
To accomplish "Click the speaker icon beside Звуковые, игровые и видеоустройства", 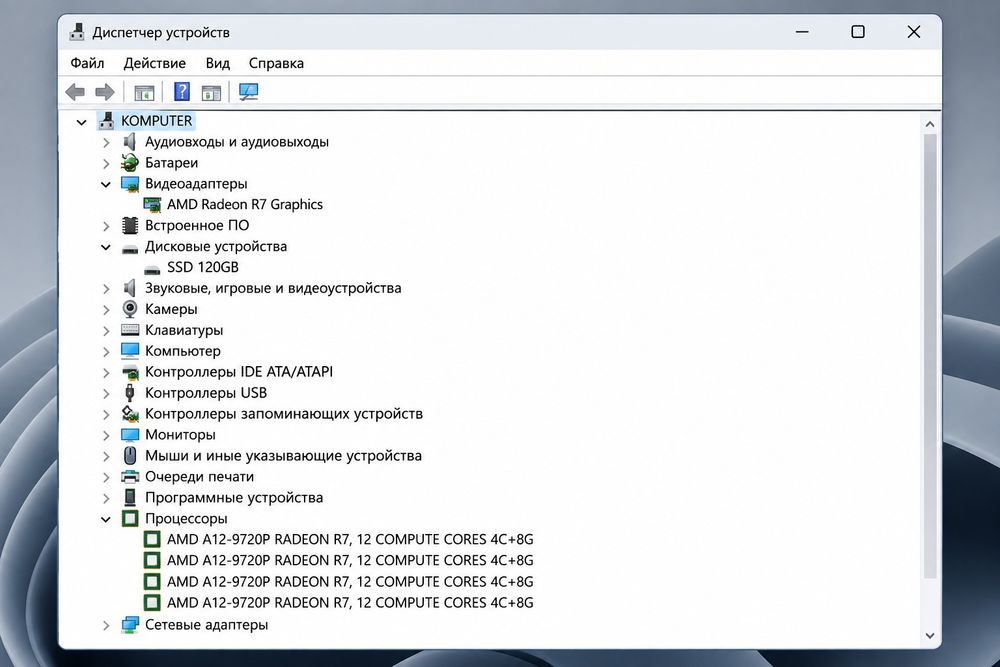I will 129,288.
